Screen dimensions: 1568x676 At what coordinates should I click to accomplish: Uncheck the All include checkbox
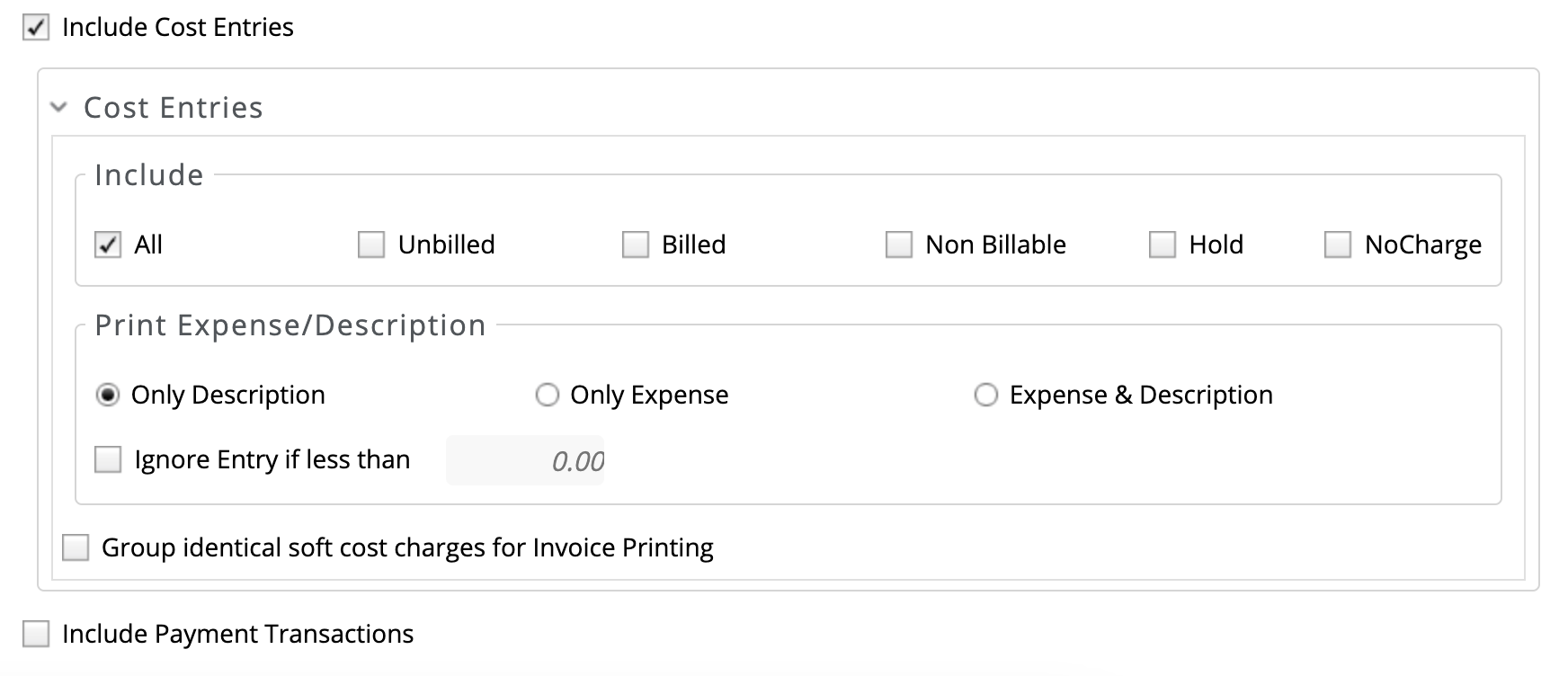(x=108, y=245)
